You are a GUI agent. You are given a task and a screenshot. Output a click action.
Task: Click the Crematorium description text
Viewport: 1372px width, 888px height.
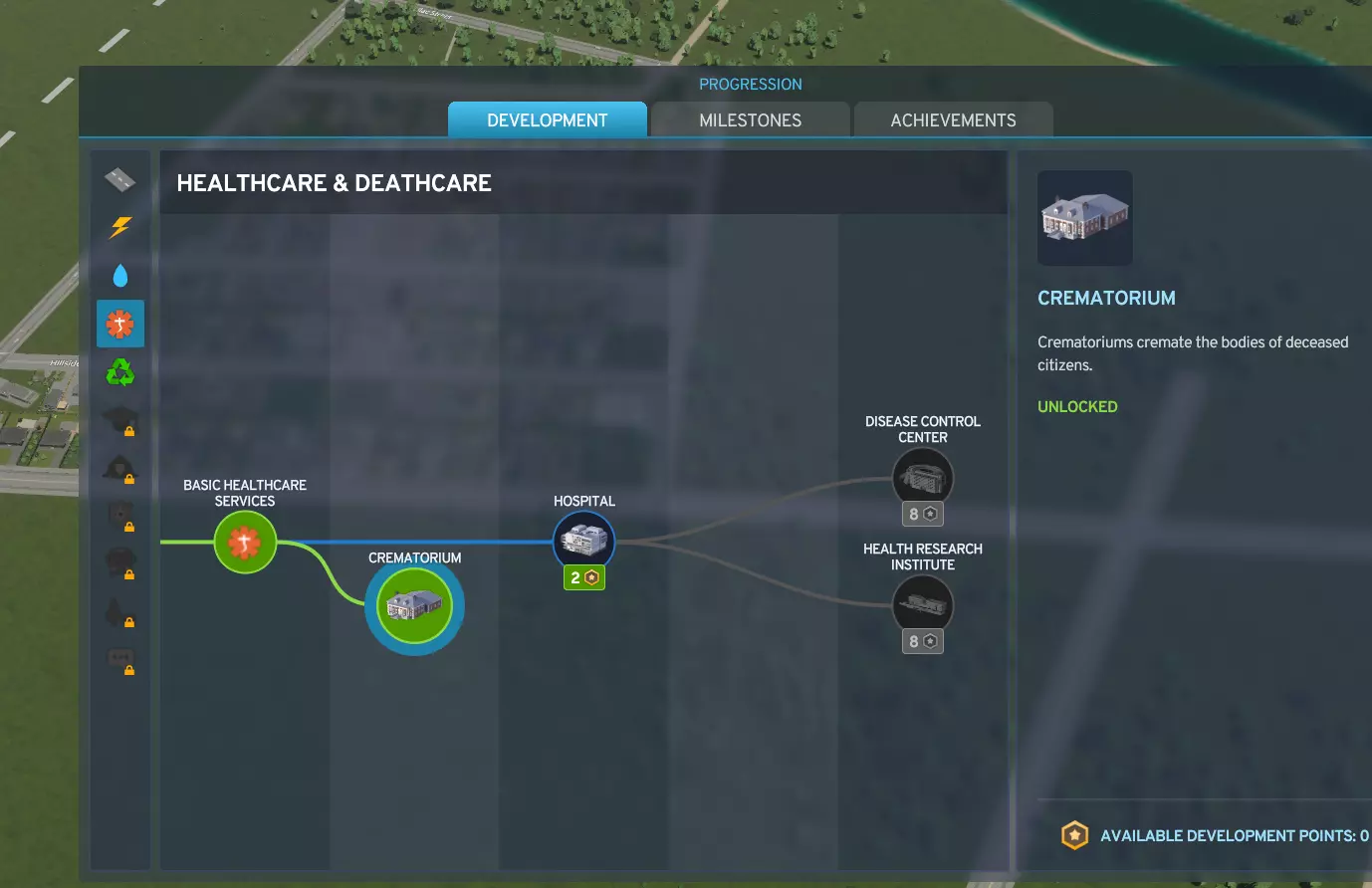[x=1193, y=353]
